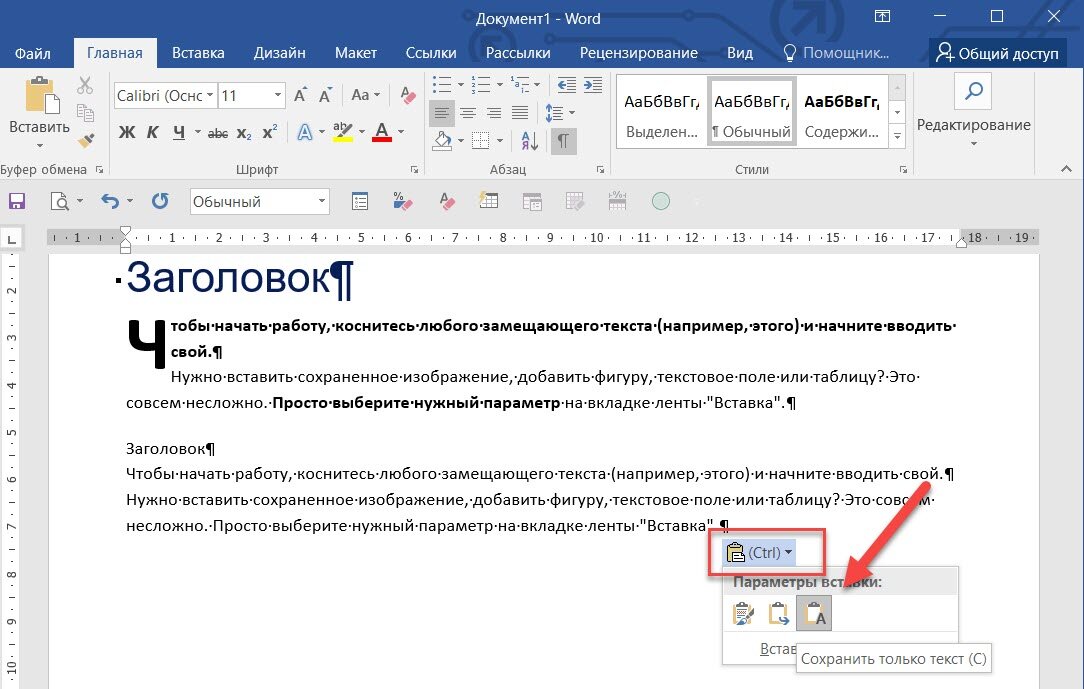Switch to the Макет tab

point(356,53)
